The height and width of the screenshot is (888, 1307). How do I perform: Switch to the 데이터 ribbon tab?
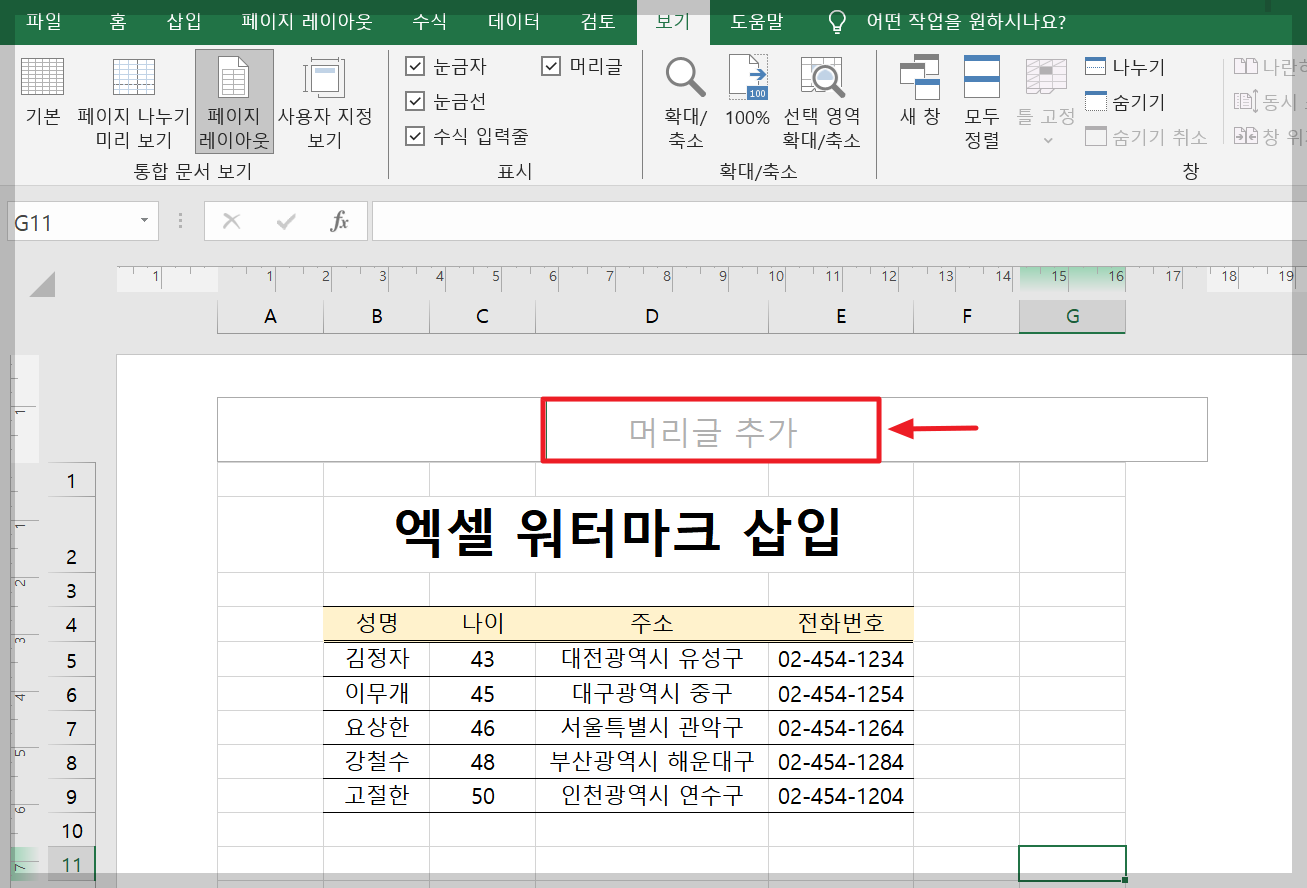tap(513, 22)
